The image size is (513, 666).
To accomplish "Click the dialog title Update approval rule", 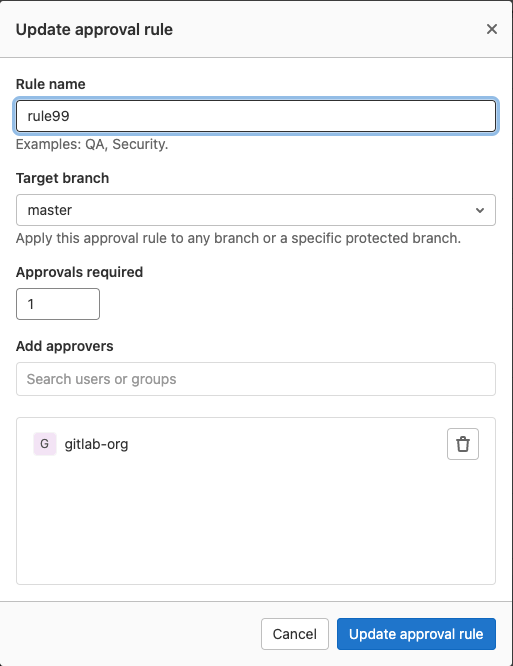I will (x=94, y=29).
